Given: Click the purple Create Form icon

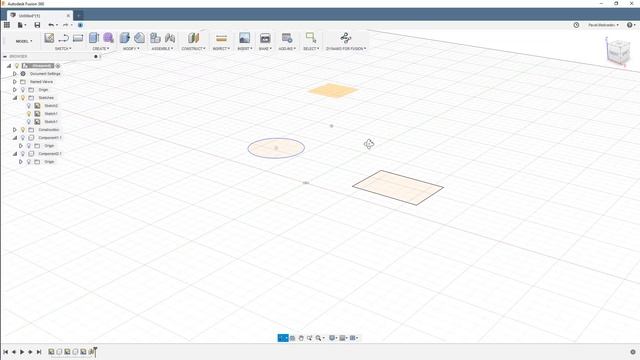Looking at the screenshot, I should click(108, 38).
